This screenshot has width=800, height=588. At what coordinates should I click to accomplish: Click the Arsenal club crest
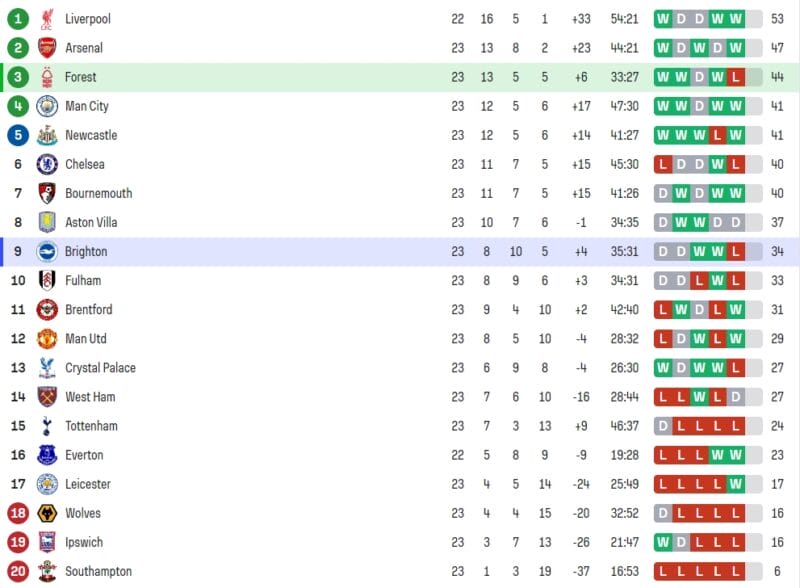(47, 48)
